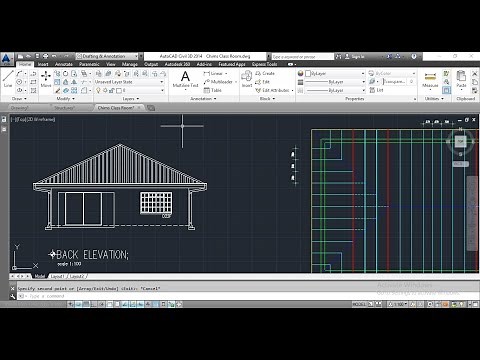Viewport: 480px width, 360px height.
Task: Click the New drawing icon in quick access toolbar
Action: click(21, 56)
